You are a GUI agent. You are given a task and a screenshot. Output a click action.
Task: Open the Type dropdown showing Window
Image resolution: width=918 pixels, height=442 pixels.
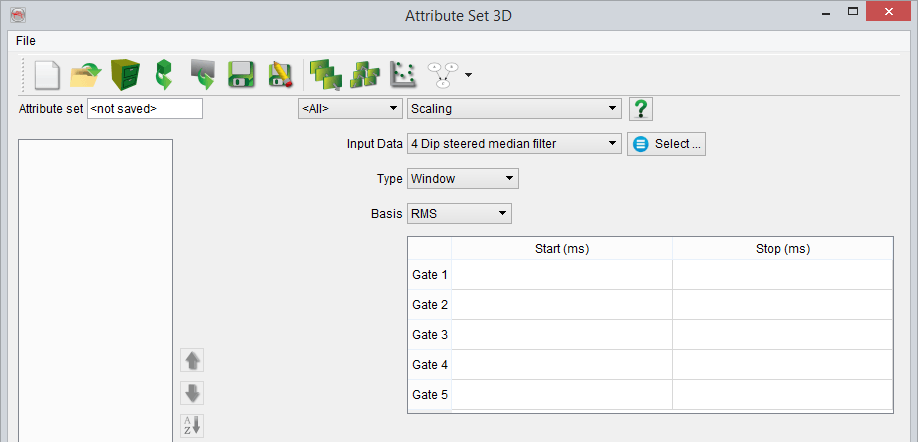coord(462,179)
